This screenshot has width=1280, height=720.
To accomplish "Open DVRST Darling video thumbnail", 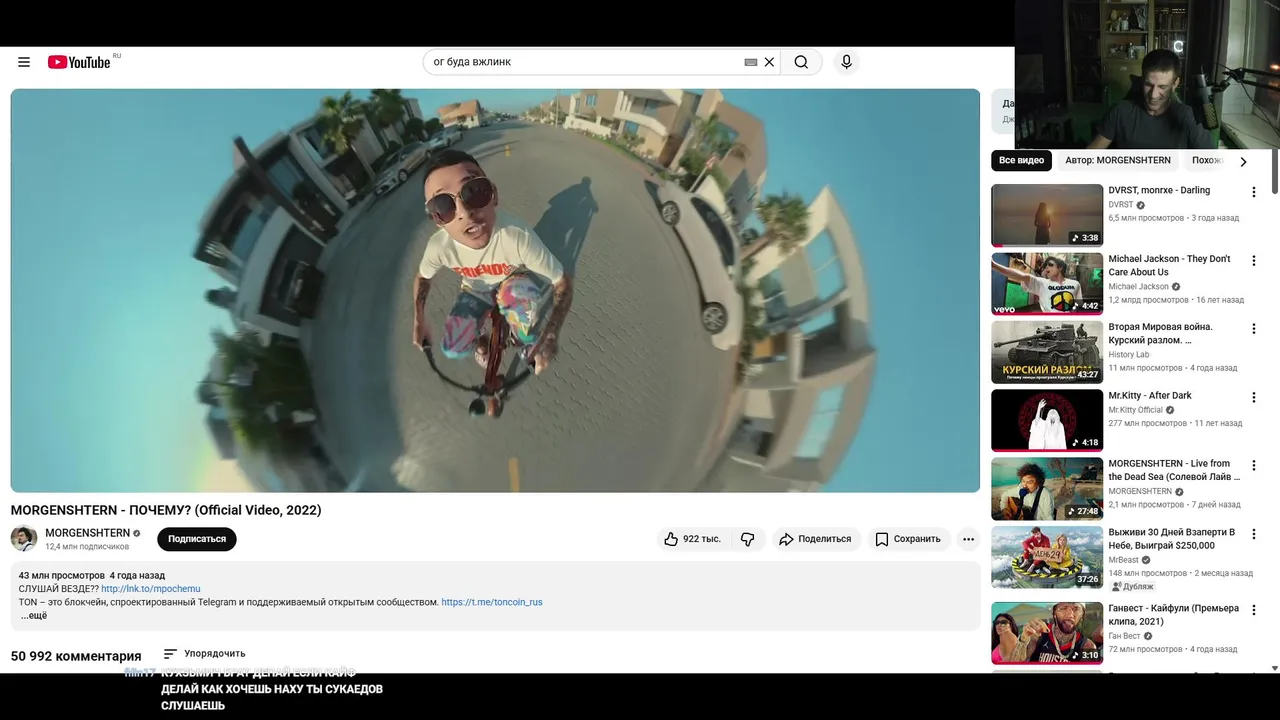I will [x=1047, y=215].
